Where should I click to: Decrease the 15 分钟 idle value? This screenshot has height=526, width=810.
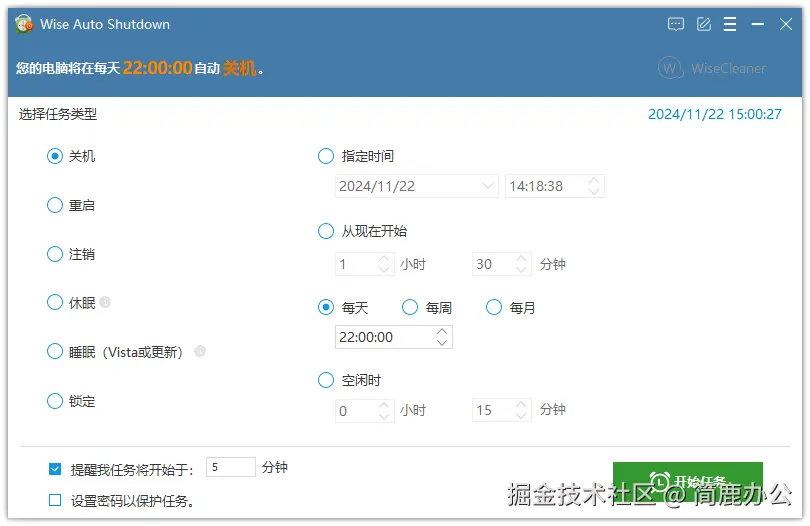tap(521, 416)
